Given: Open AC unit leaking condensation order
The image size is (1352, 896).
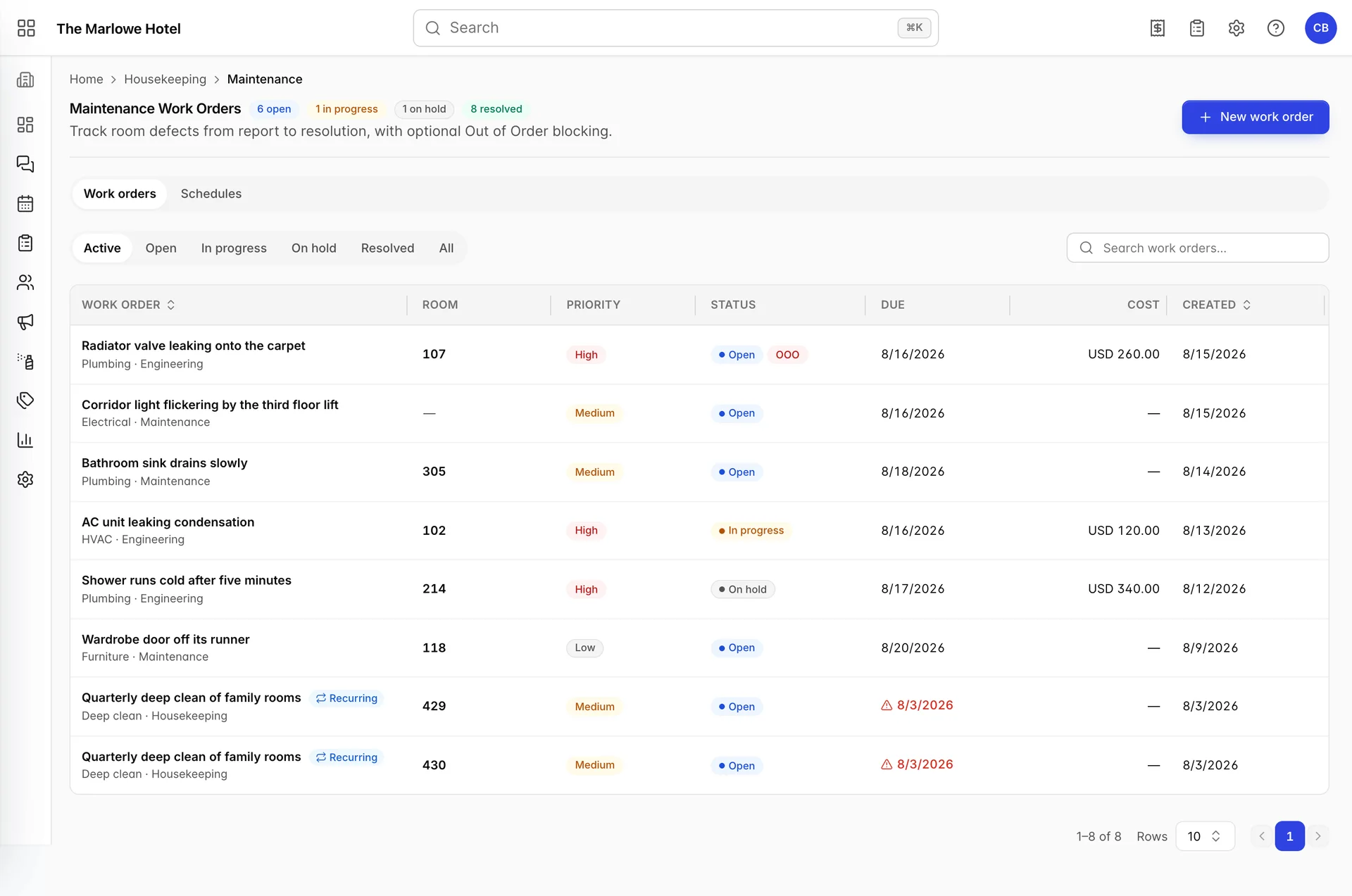Looking at the screenshot, I should tap(168, 522).
